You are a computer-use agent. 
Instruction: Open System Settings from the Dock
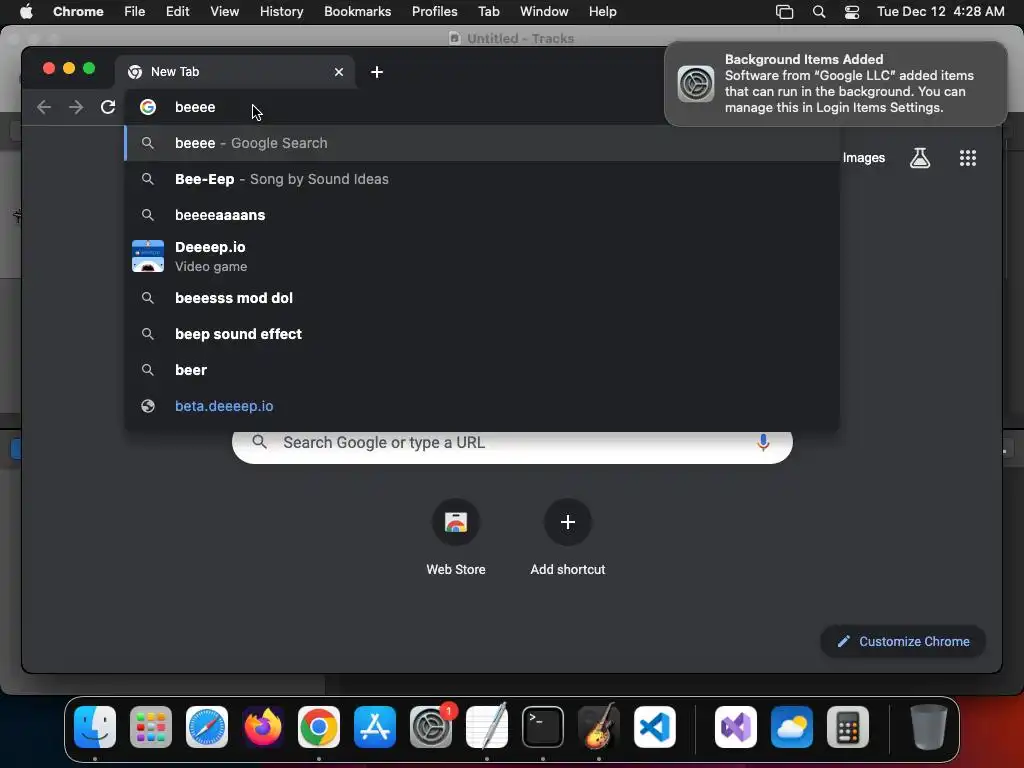pos(431,727)
